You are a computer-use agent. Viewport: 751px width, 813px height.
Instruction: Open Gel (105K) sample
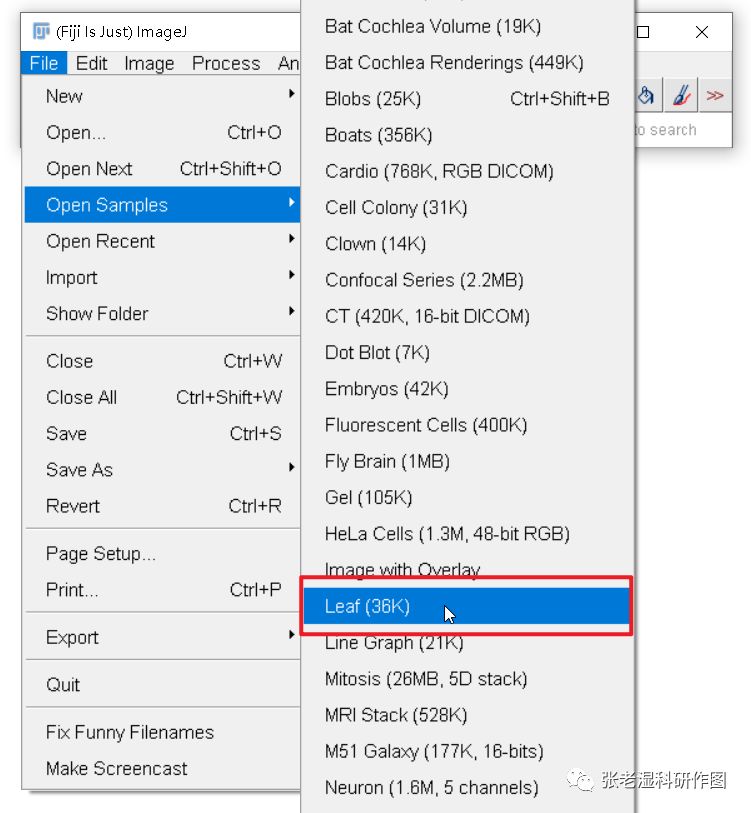pyautogui.click(x=467, y=498)
